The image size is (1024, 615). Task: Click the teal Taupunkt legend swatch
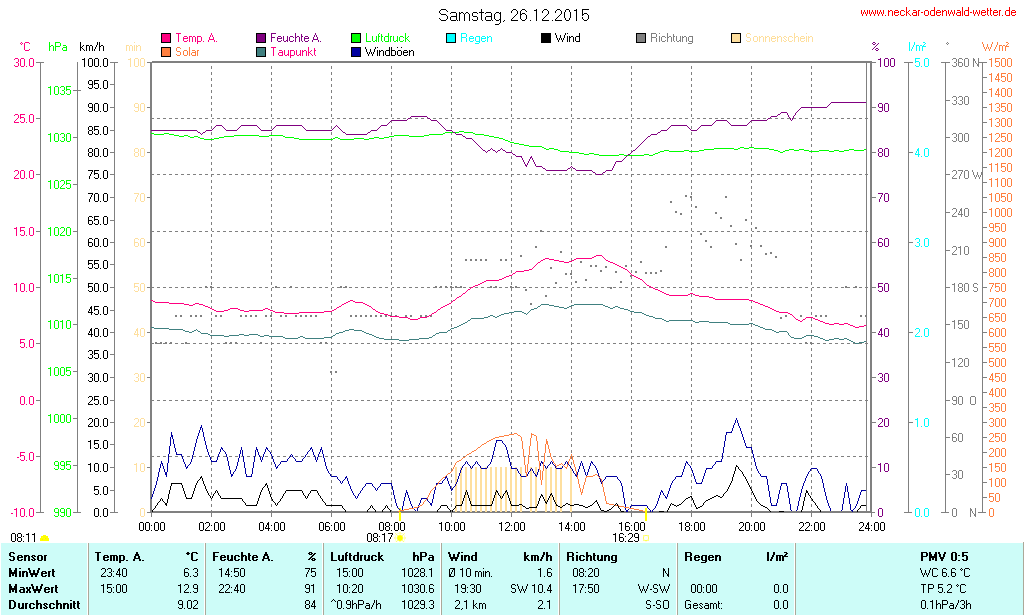261,51
